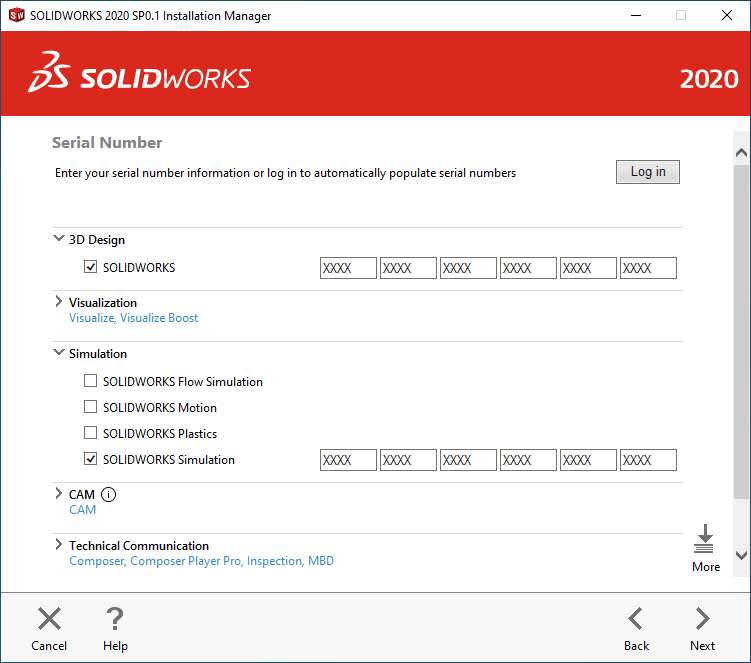This screenshot has height=663, width=751.
Task: Open the Visualize, Visualize Boost link
Action: 133,318
